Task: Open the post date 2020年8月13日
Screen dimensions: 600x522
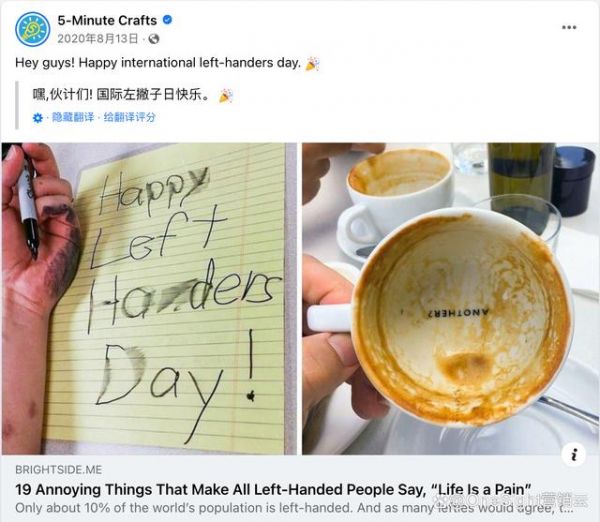Action: (98, 39)
